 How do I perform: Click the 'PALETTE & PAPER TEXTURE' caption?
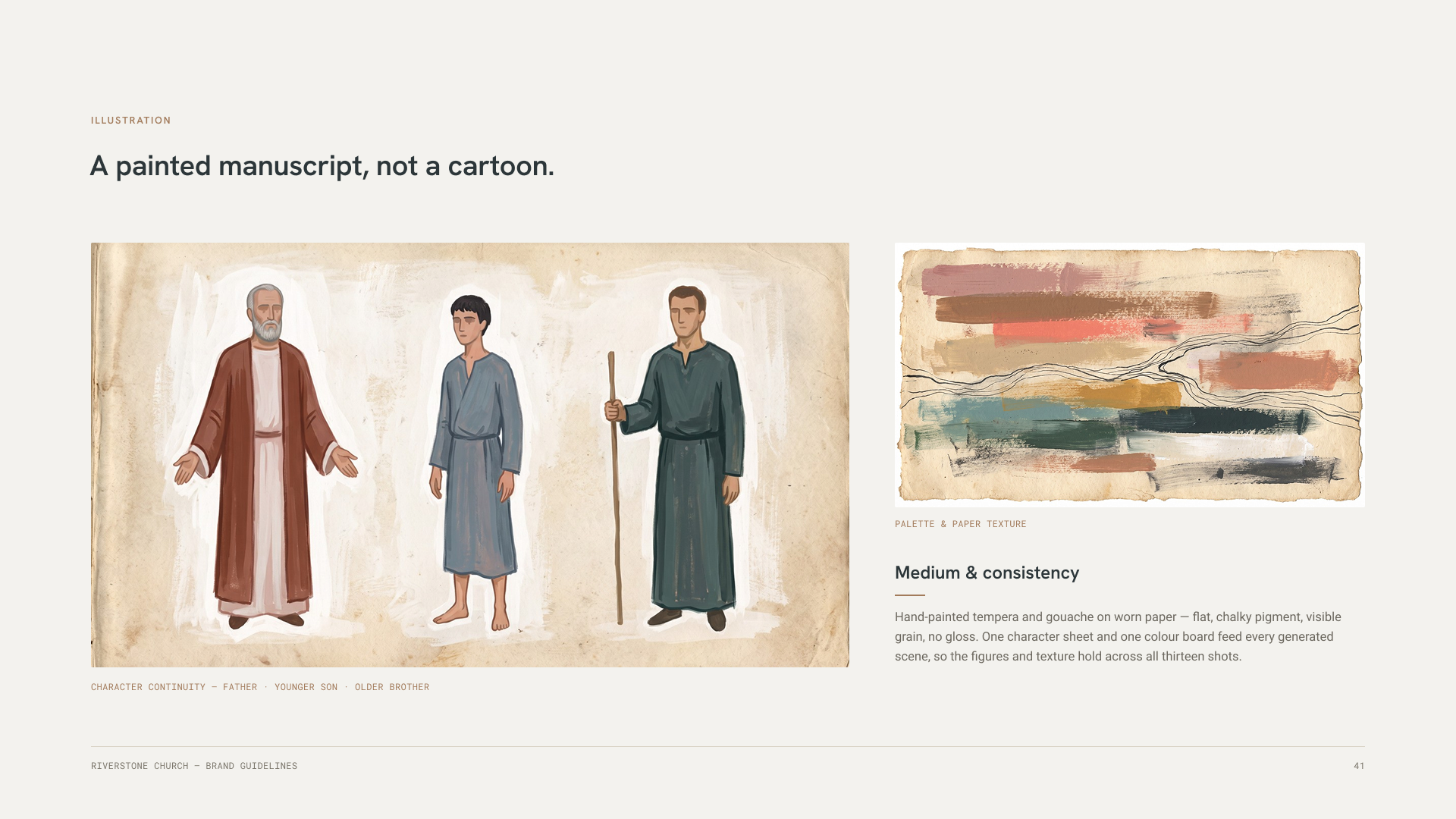(x=960, y=524)
